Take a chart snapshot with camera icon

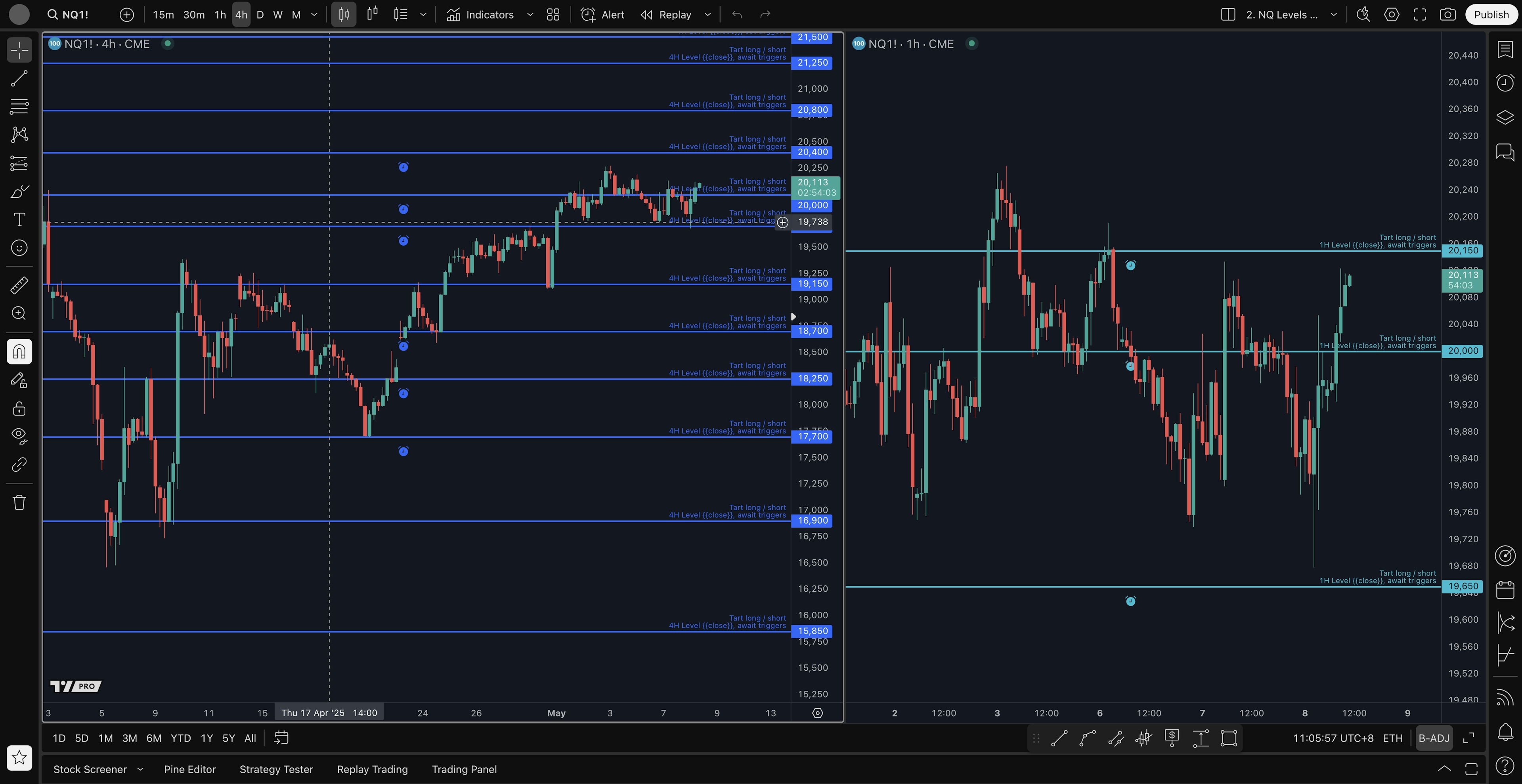tap(1447, 15)
